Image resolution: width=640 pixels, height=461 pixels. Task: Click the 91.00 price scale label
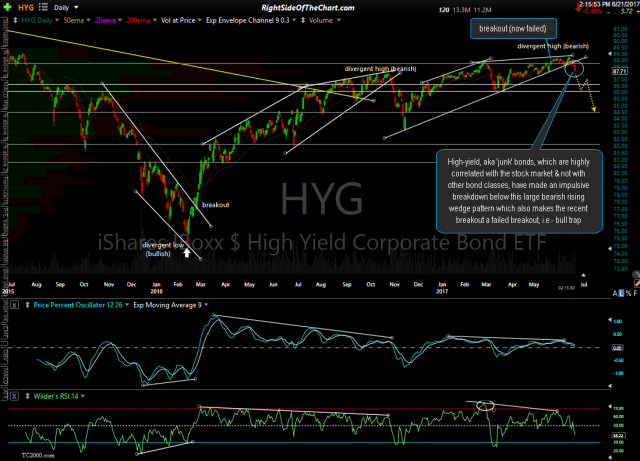(620, 29)
